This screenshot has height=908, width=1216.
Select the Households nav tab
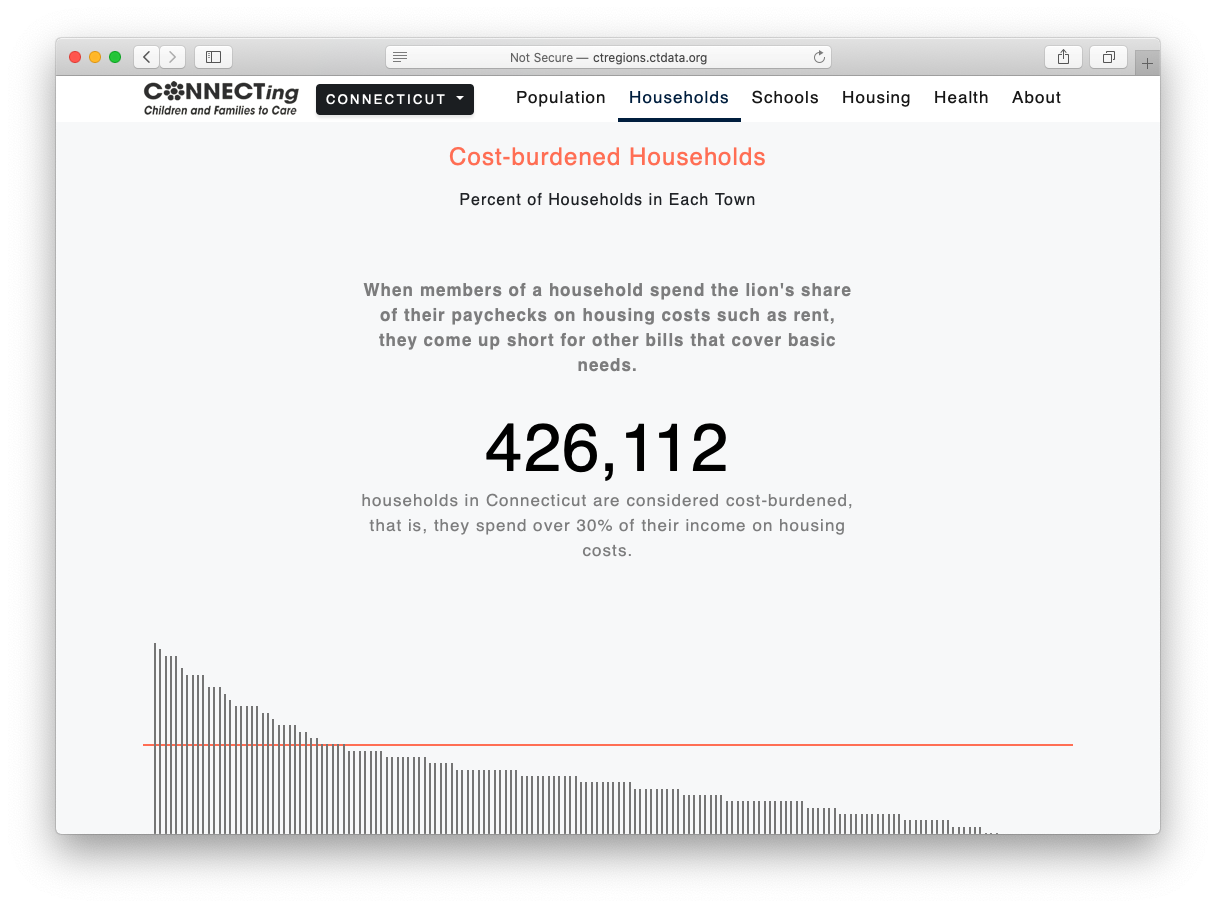point(679,97)
